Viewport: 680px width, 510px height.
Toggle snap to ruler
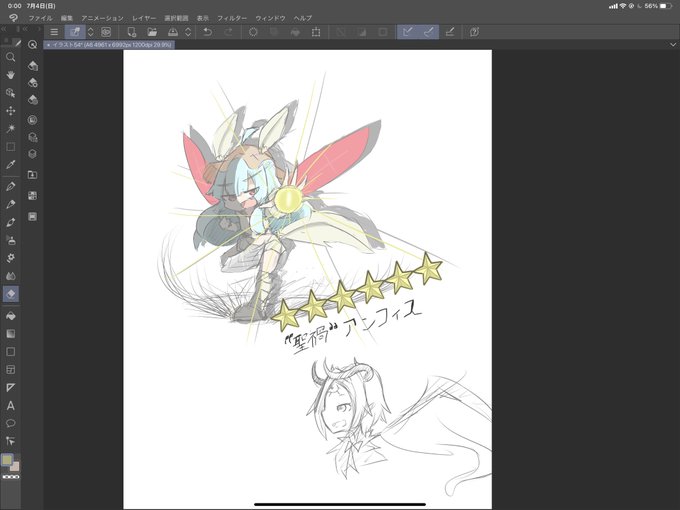(x=408, y=32)
